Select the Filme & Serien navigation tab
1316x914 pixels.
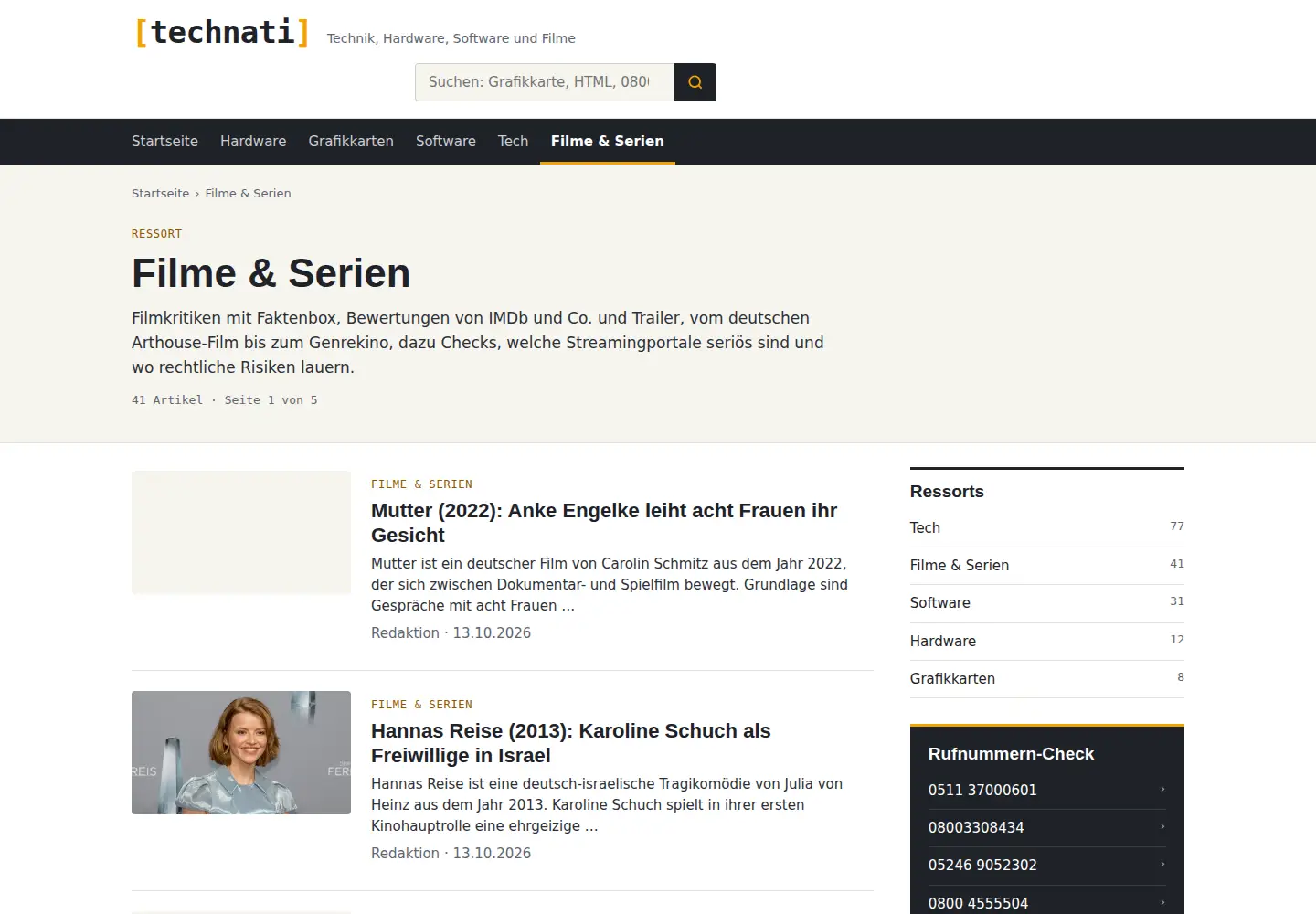click(608, 141)
